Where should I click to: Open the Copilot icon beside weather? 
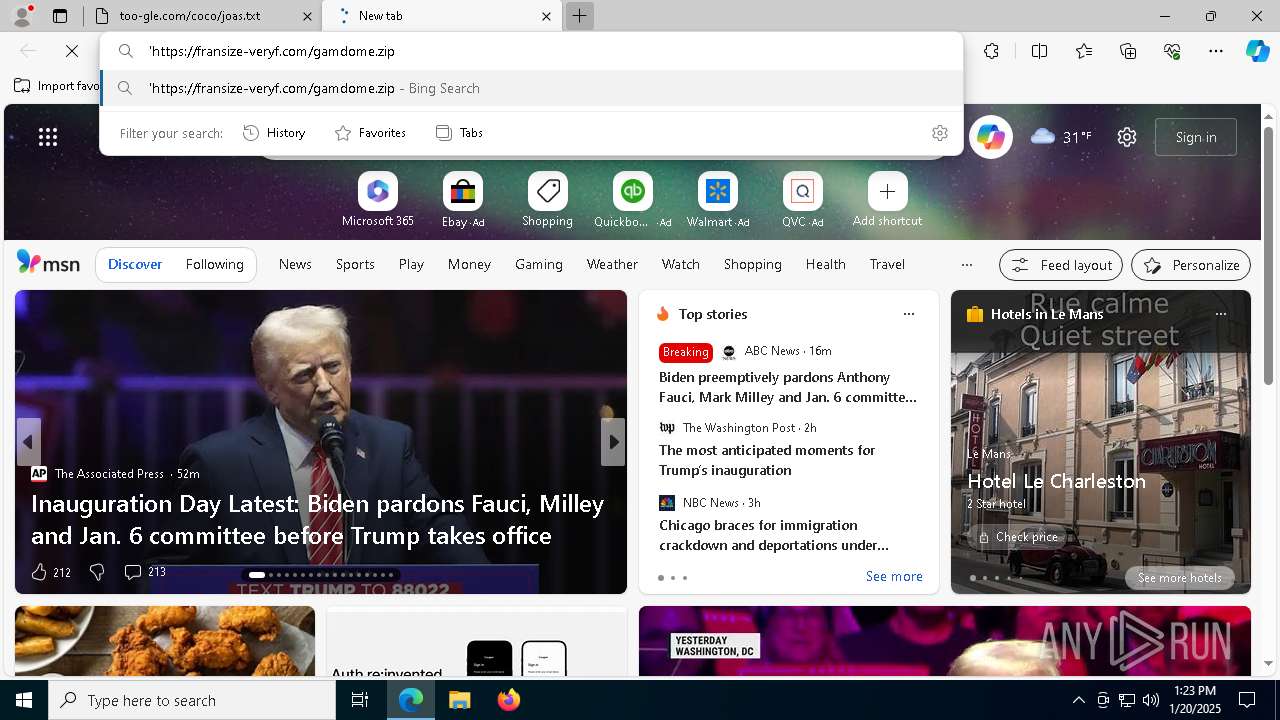click(991, 137)
